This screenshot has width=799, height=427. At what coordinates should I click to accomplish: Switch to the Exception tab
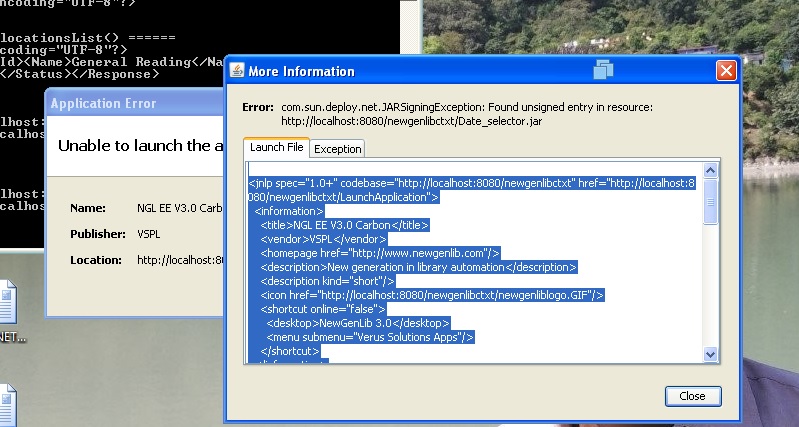coord(337,149)
